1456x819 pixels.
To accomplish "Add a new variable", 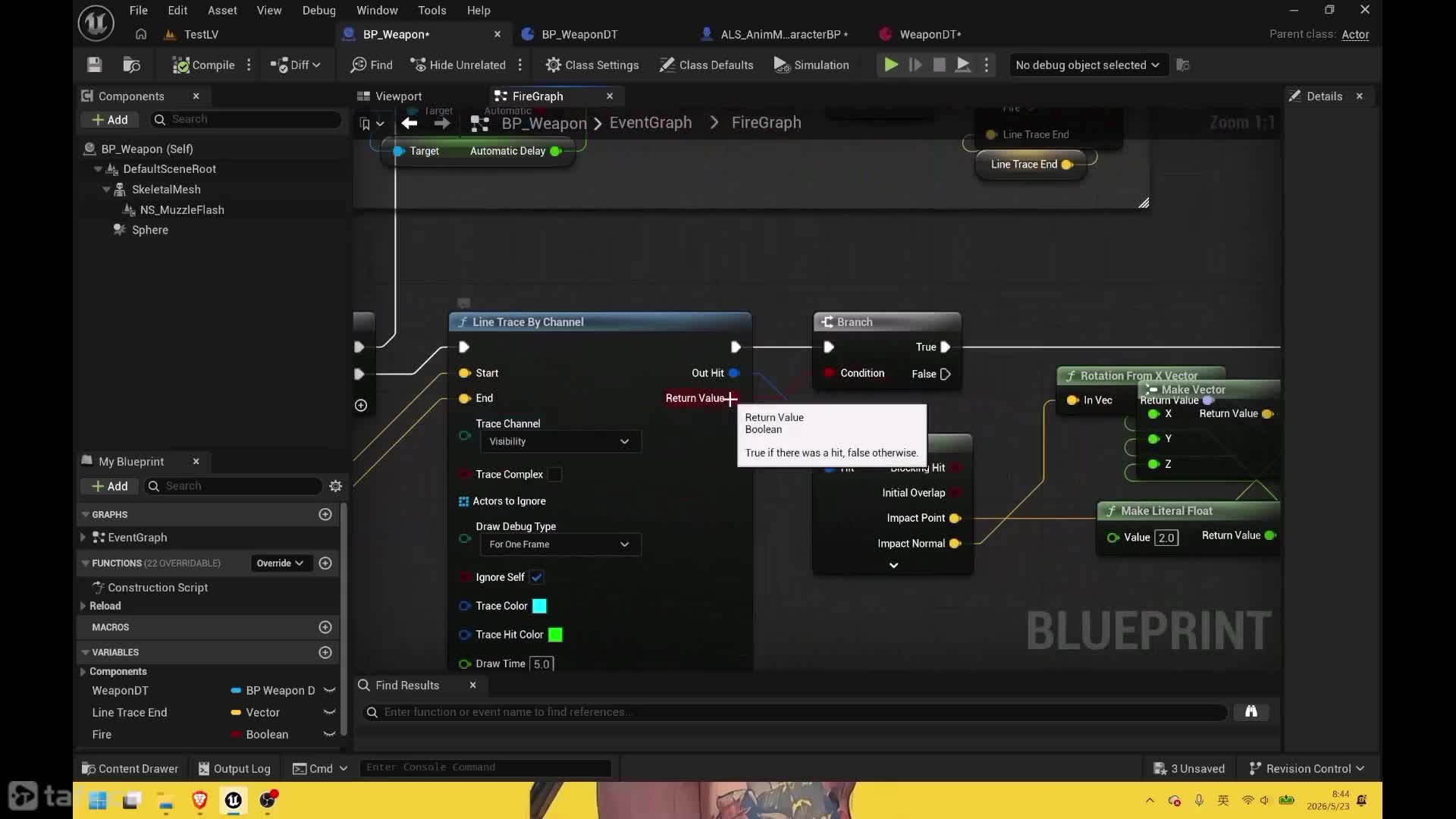I will tap(325, 653).
